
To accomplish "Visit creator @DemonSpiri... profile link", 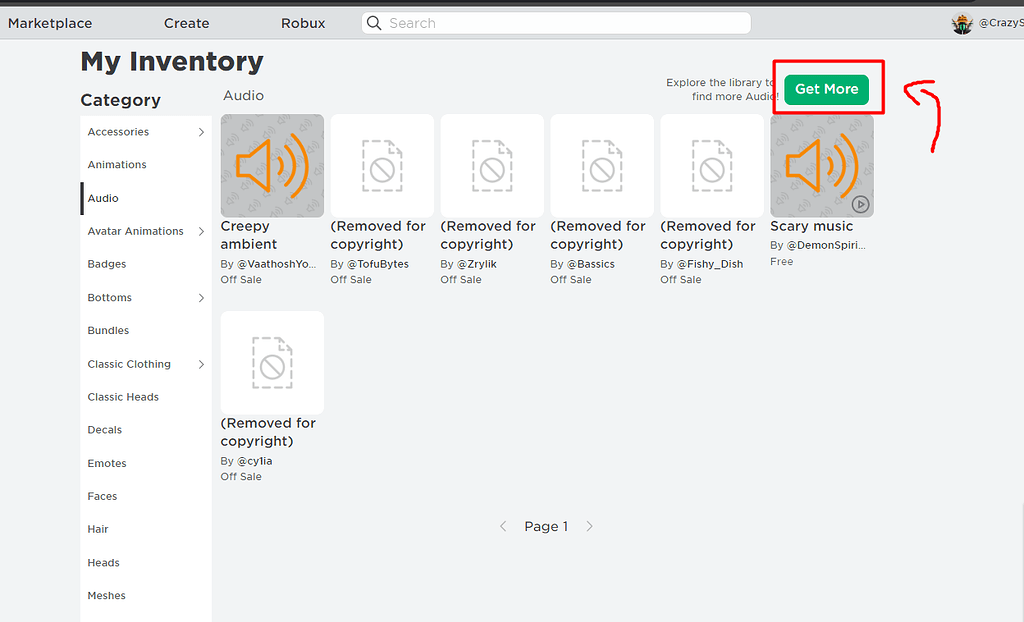I will (826, 245).
